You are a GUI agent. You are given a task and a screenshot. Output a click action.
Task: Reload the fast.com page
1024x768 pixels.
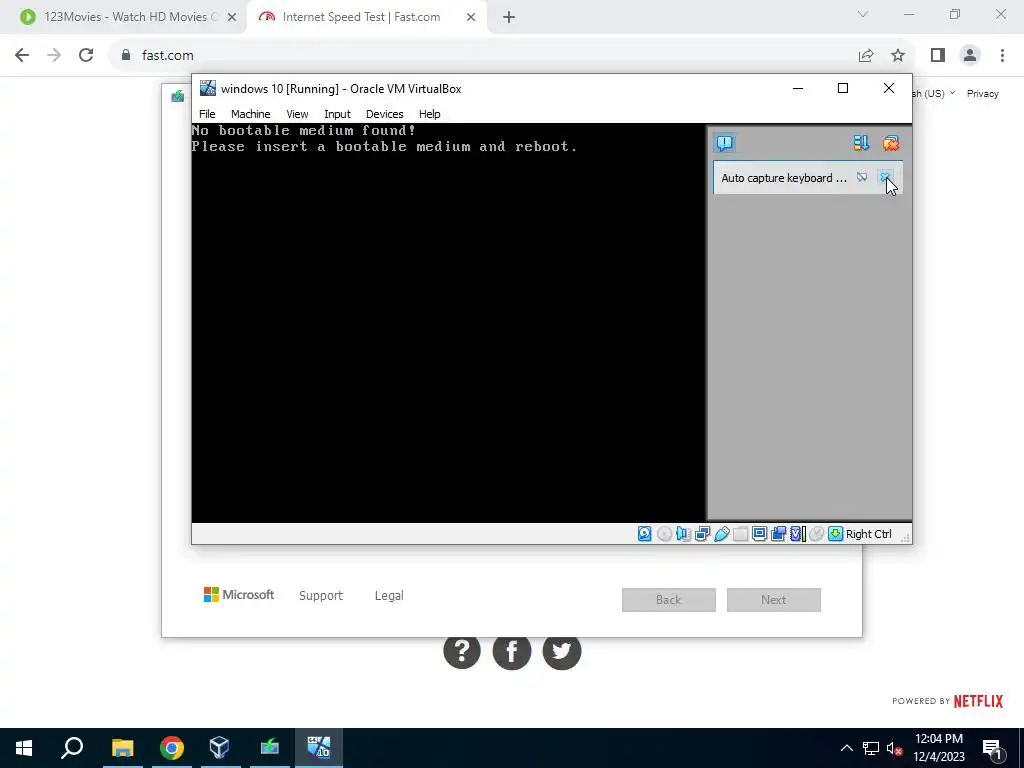[x=86, y=55]
